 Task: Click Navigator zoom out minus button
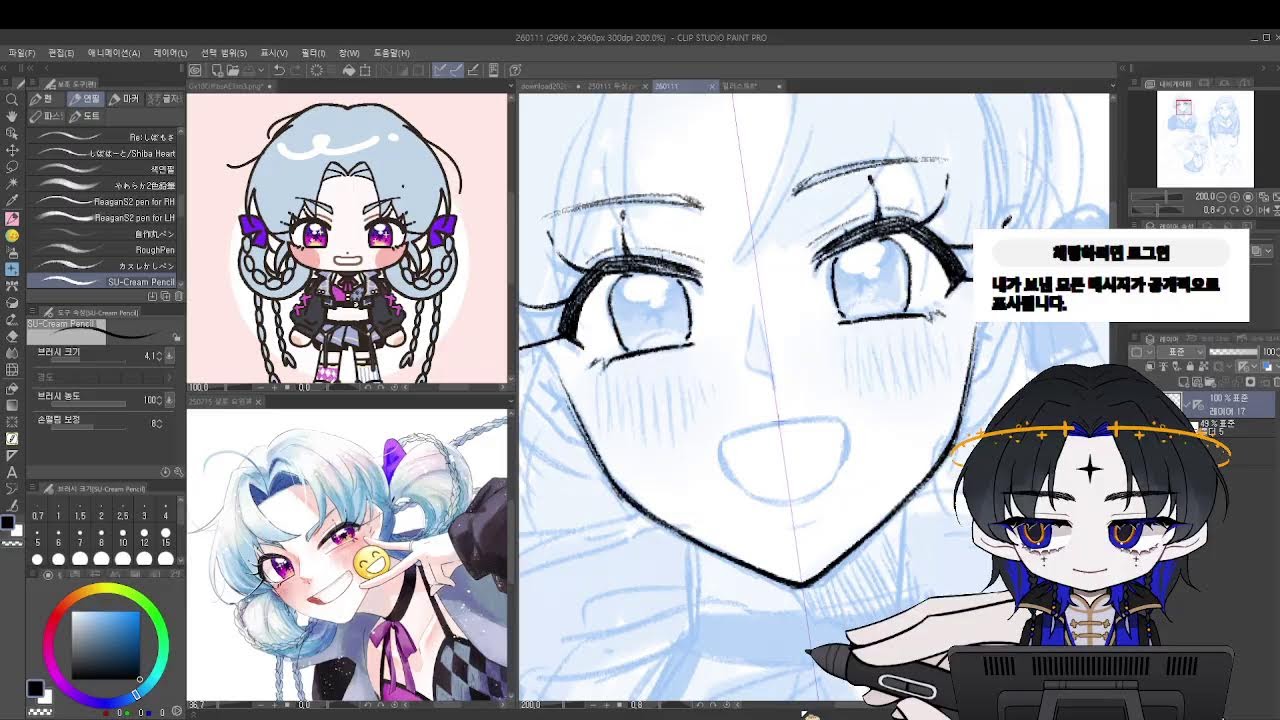click(1222, 197)
